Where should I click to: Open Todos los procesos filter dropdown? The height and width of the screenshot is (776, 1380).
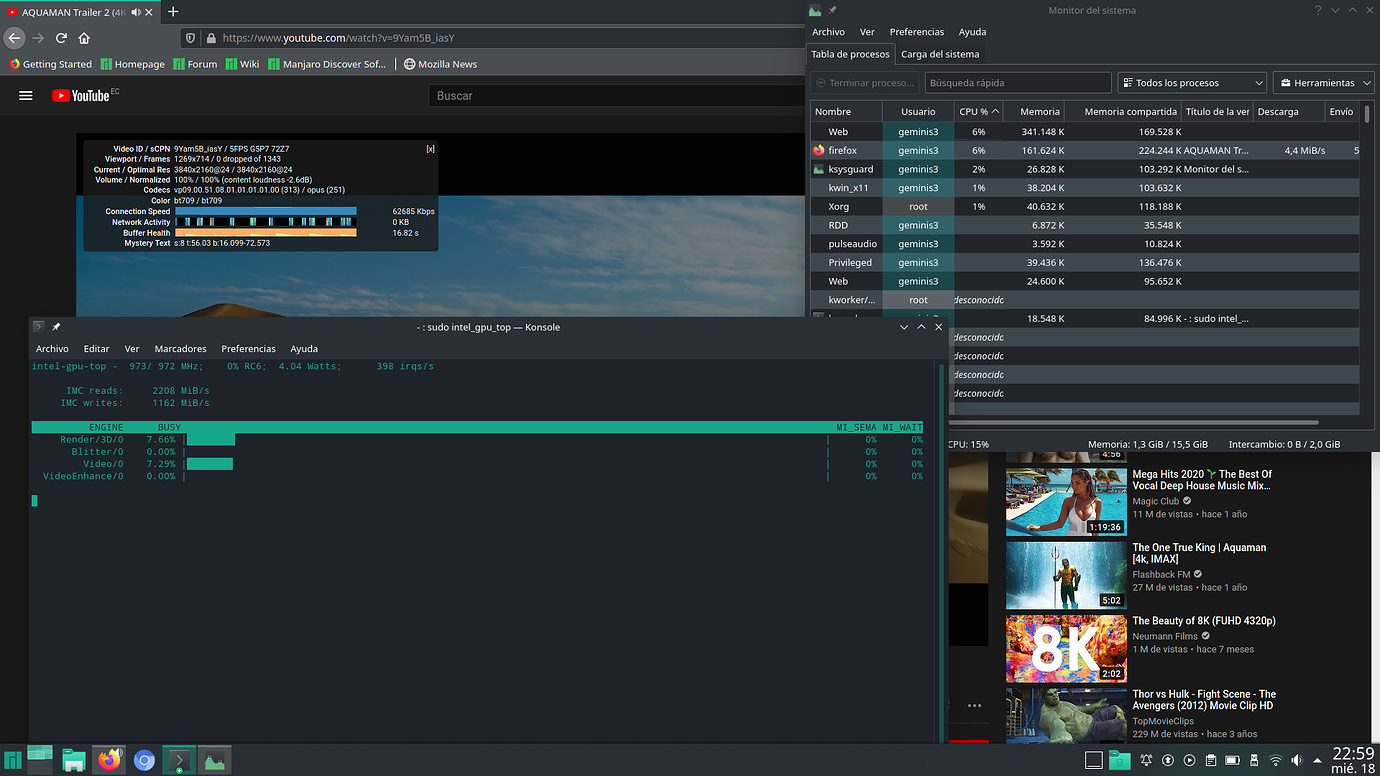1192,83
